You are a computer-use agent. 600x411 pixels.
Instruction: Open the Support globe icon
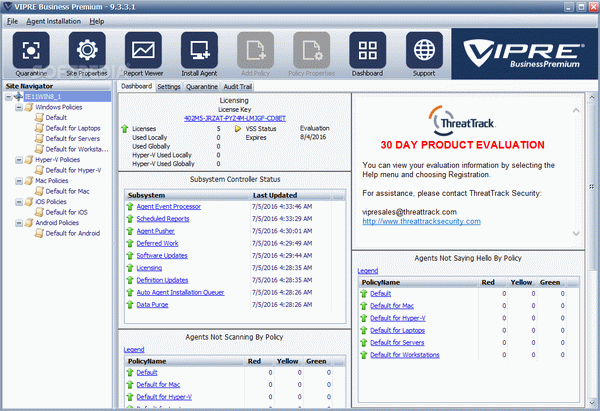click(424, 50)
